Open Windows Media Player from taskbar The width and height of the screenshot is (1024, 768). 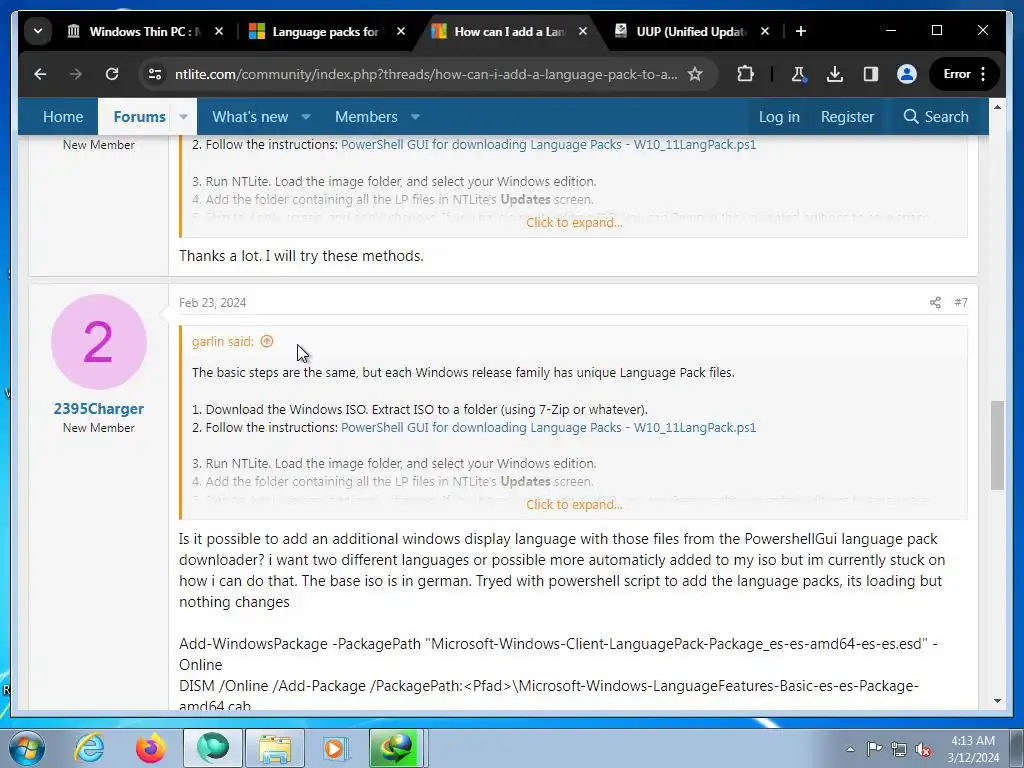click(336, 748)
